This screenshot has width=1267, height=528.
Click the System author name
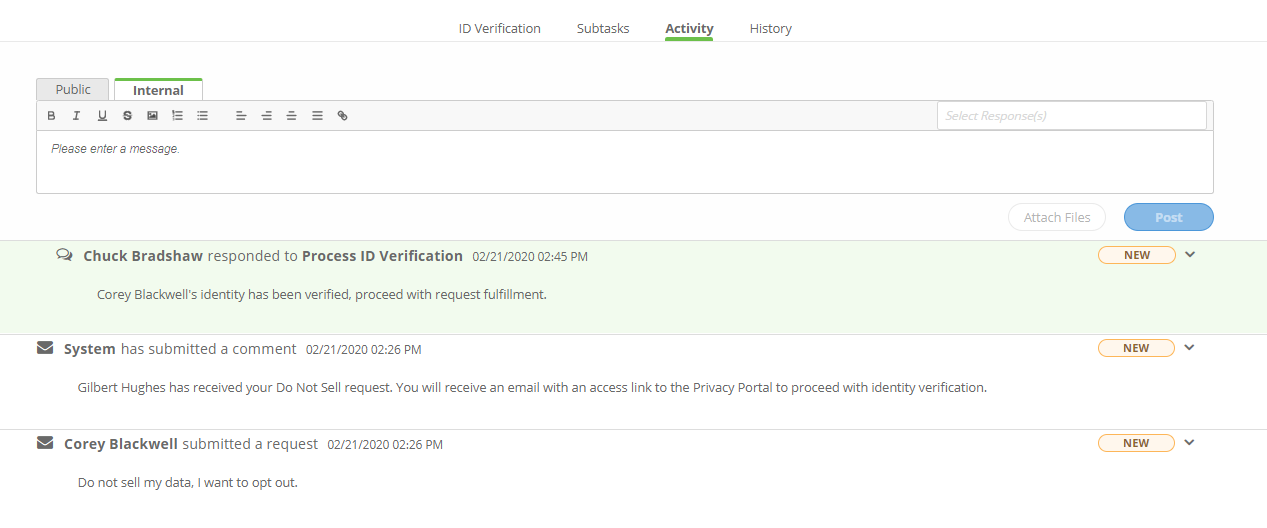click(x=90, y=349)
